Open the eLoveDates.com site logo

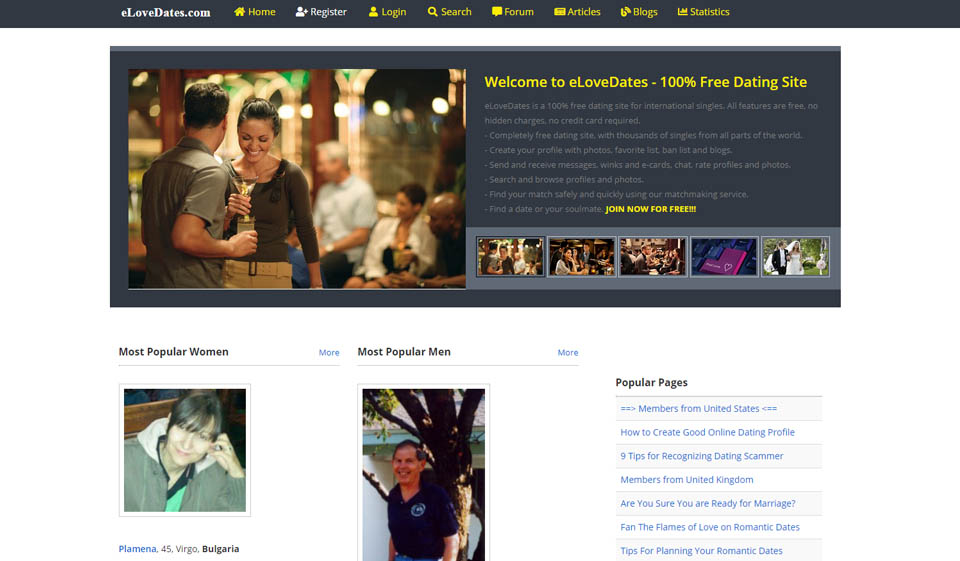coord(166,13)
